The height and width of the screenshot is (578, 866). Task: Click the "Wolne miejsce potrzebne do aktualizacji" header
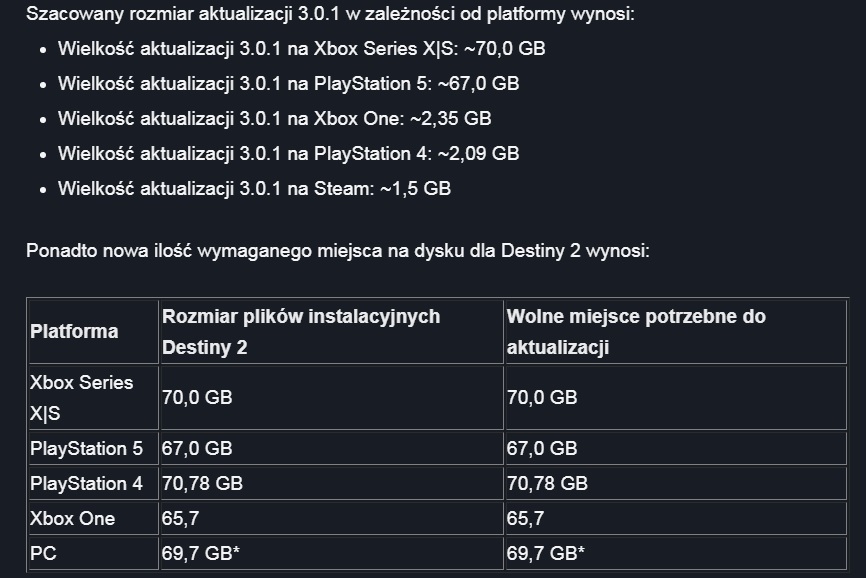click(x=636, y=331)
